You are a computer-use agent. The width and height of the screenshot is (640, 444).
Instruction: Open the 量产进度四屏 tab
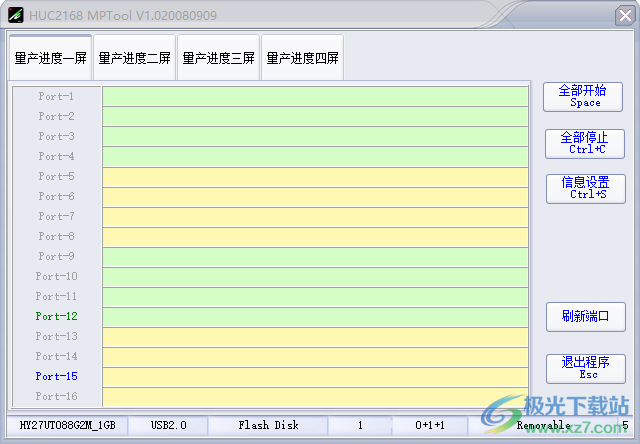302,58
